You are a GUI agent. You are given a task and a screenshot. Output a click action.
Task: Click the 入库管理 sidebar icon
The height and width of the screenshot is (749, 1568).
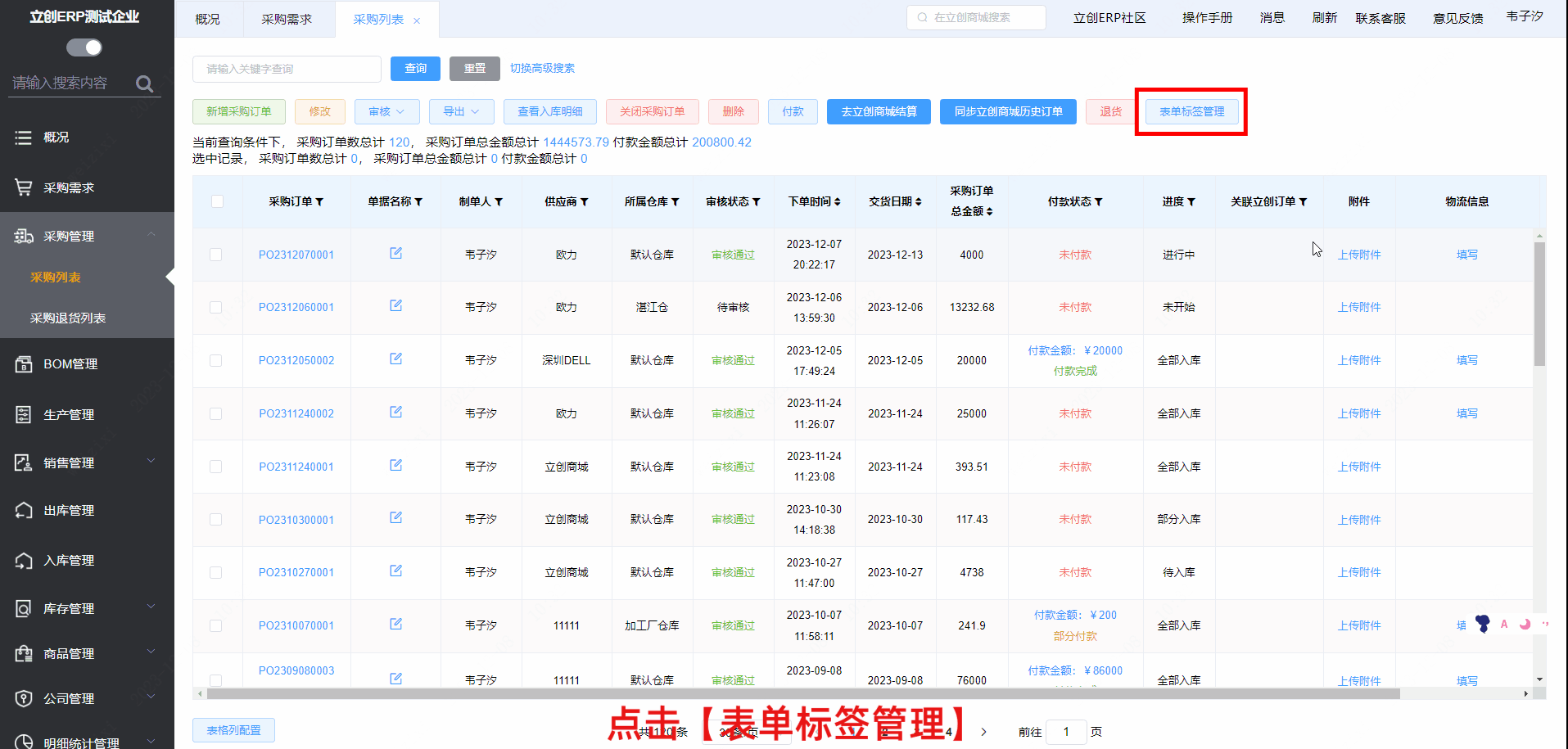point(24,561)
